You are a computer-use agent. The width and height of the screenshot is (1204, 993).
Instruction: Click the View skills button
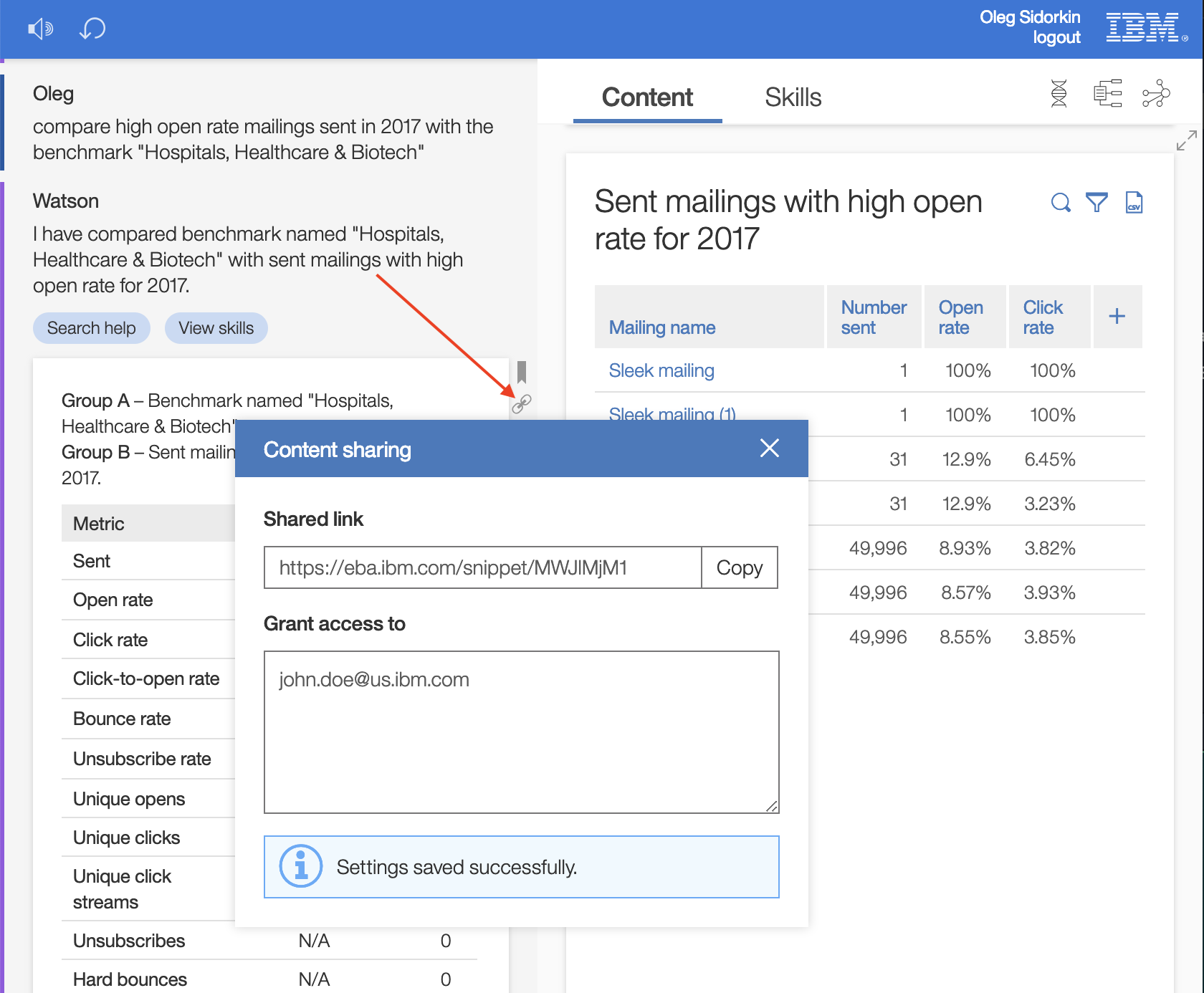tap(216, 328)
